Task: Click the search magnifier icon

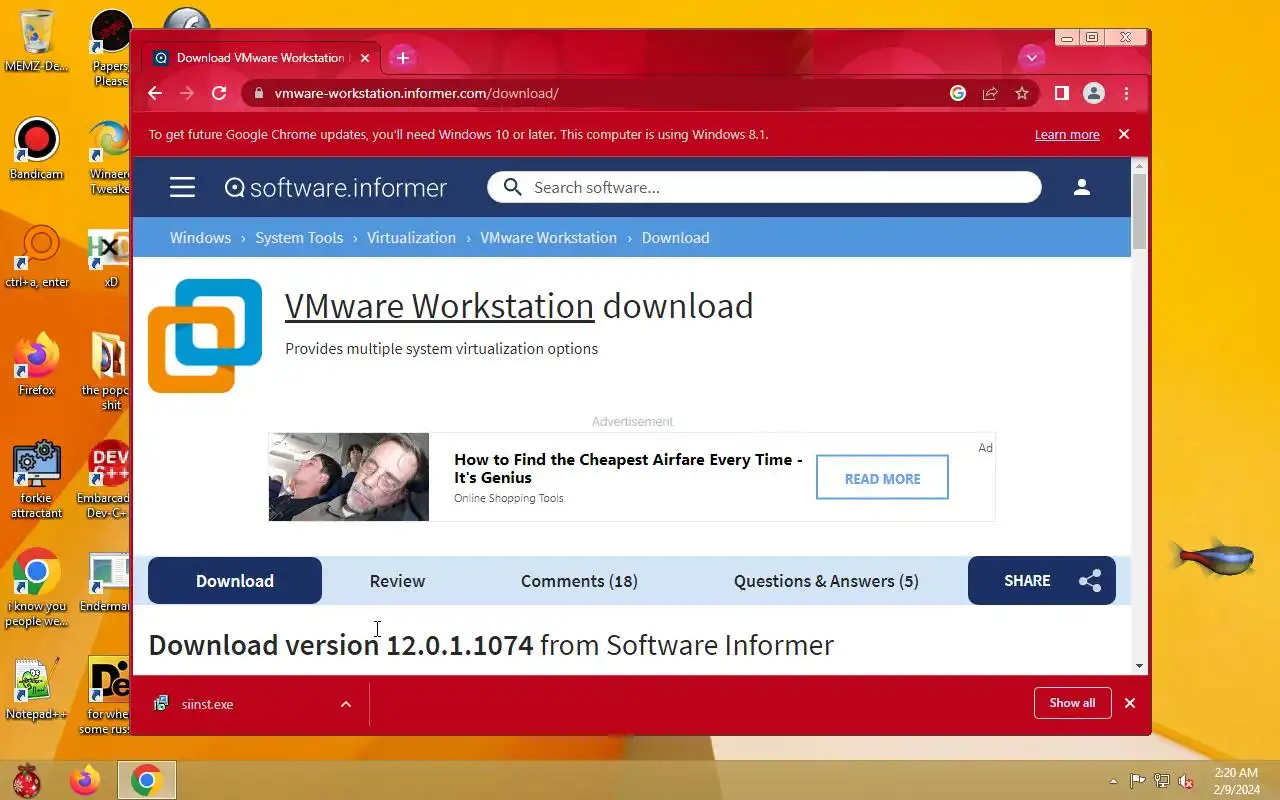Action: pos(513,187)
